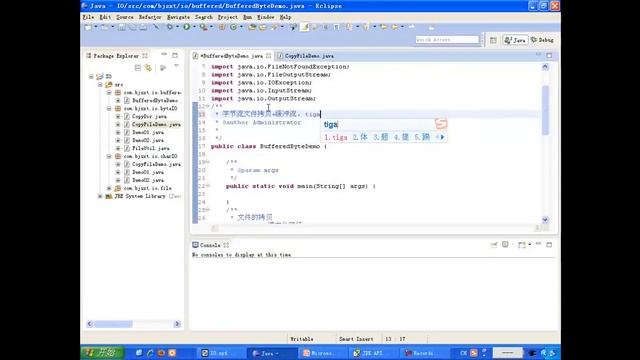The height and width of the screenshot is (360, 640).
Task: Collapse the src folder node
Action: 100,84
